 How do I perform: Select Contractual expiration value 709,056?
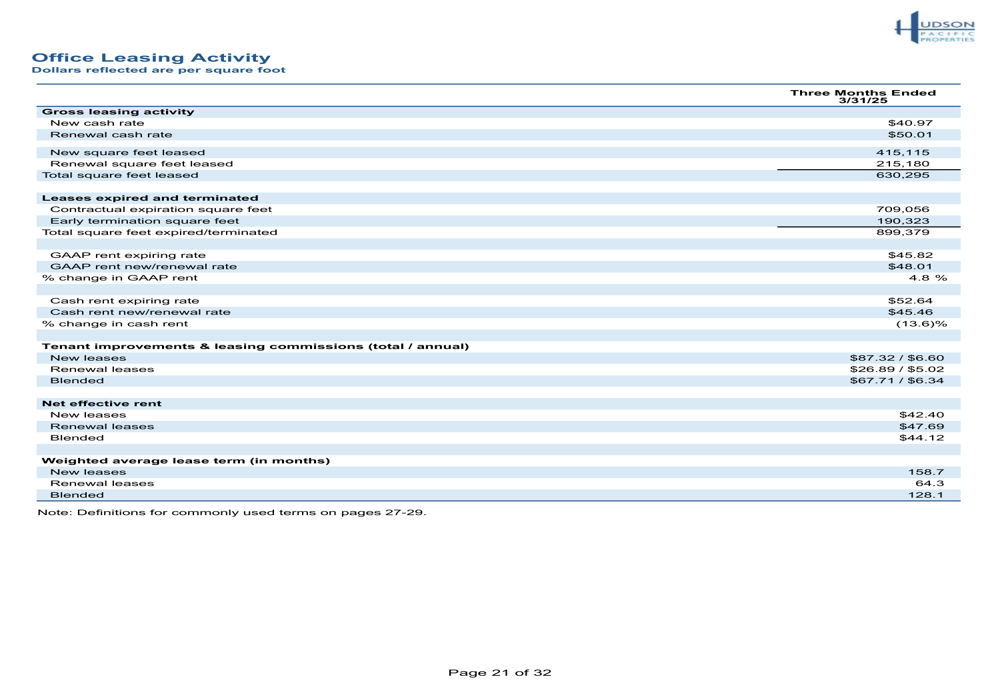pos(902,209)
